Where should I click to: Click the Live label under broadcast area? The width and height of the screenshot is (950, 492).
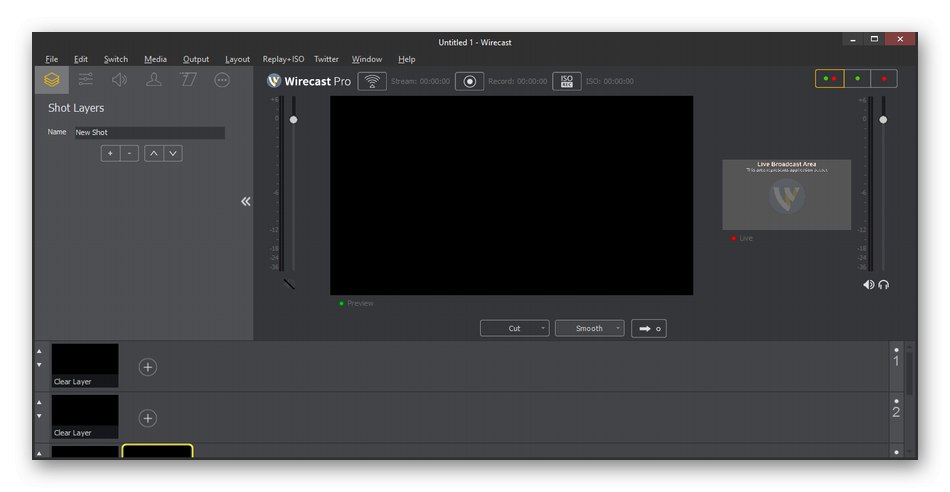tap(746, 238)
